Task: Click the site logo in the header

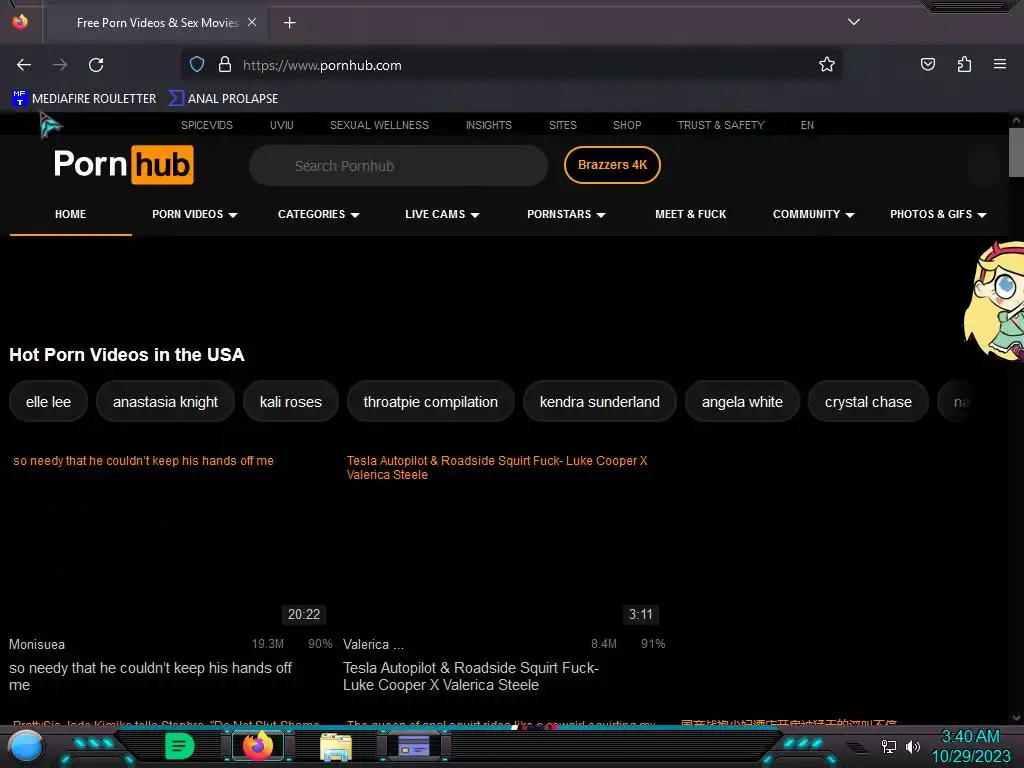Action: (x=123, y=165)
